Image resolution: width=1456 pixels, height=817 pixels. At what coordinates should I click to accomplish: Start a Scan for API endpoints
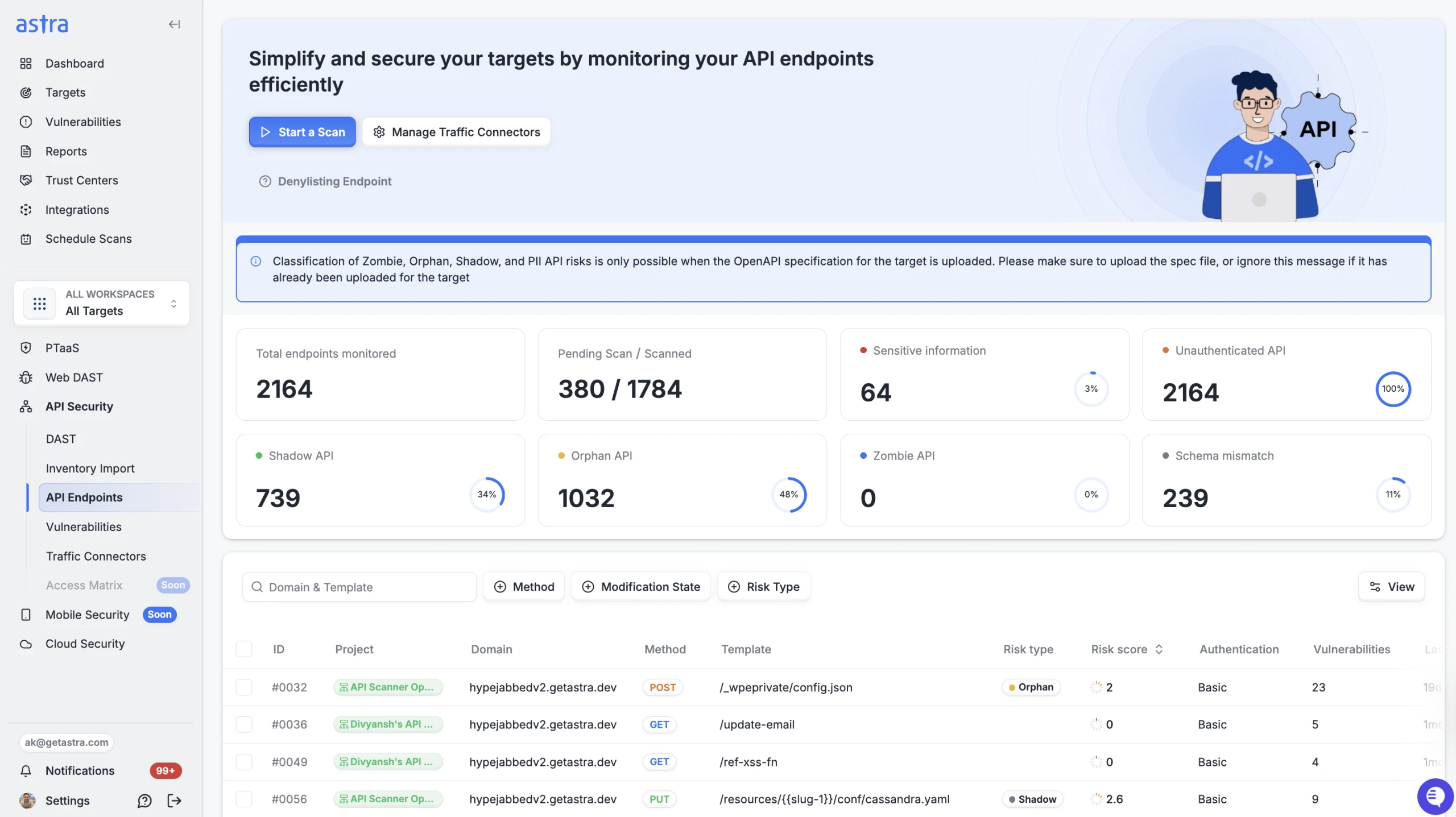click(x=302, y=131)
